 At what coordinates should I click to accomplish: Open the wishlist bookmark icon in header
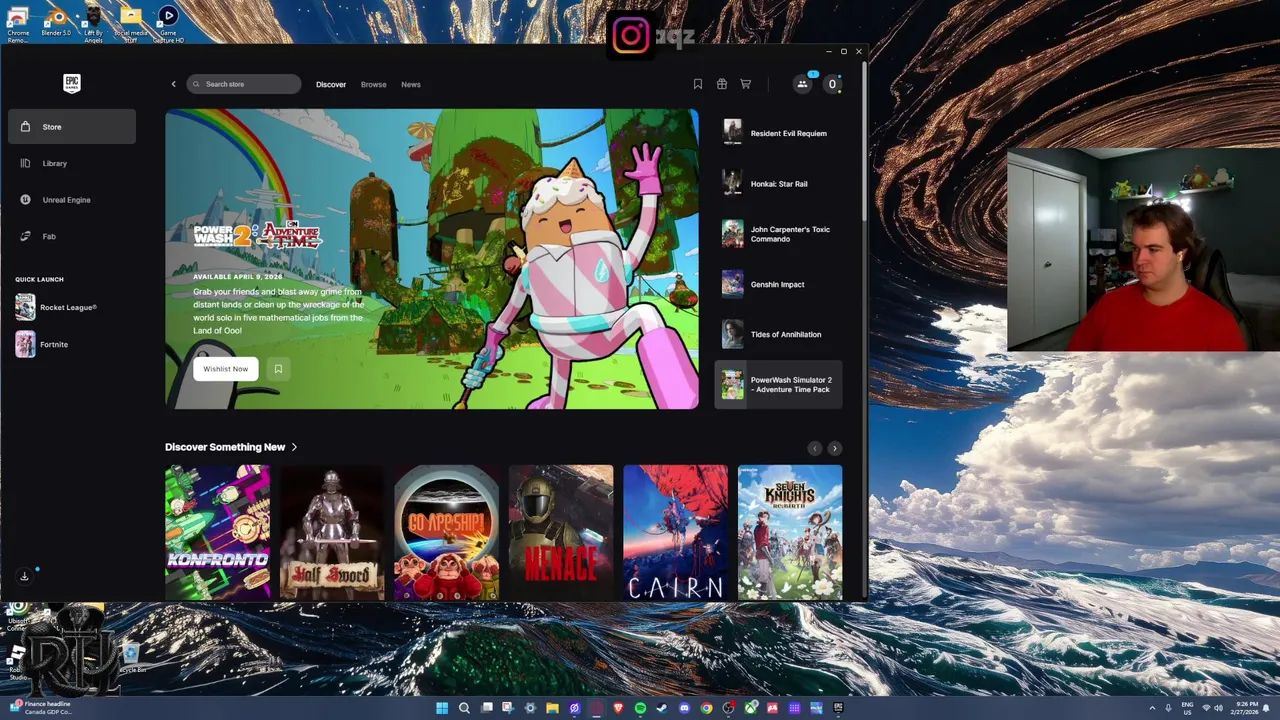click(697, 84)
